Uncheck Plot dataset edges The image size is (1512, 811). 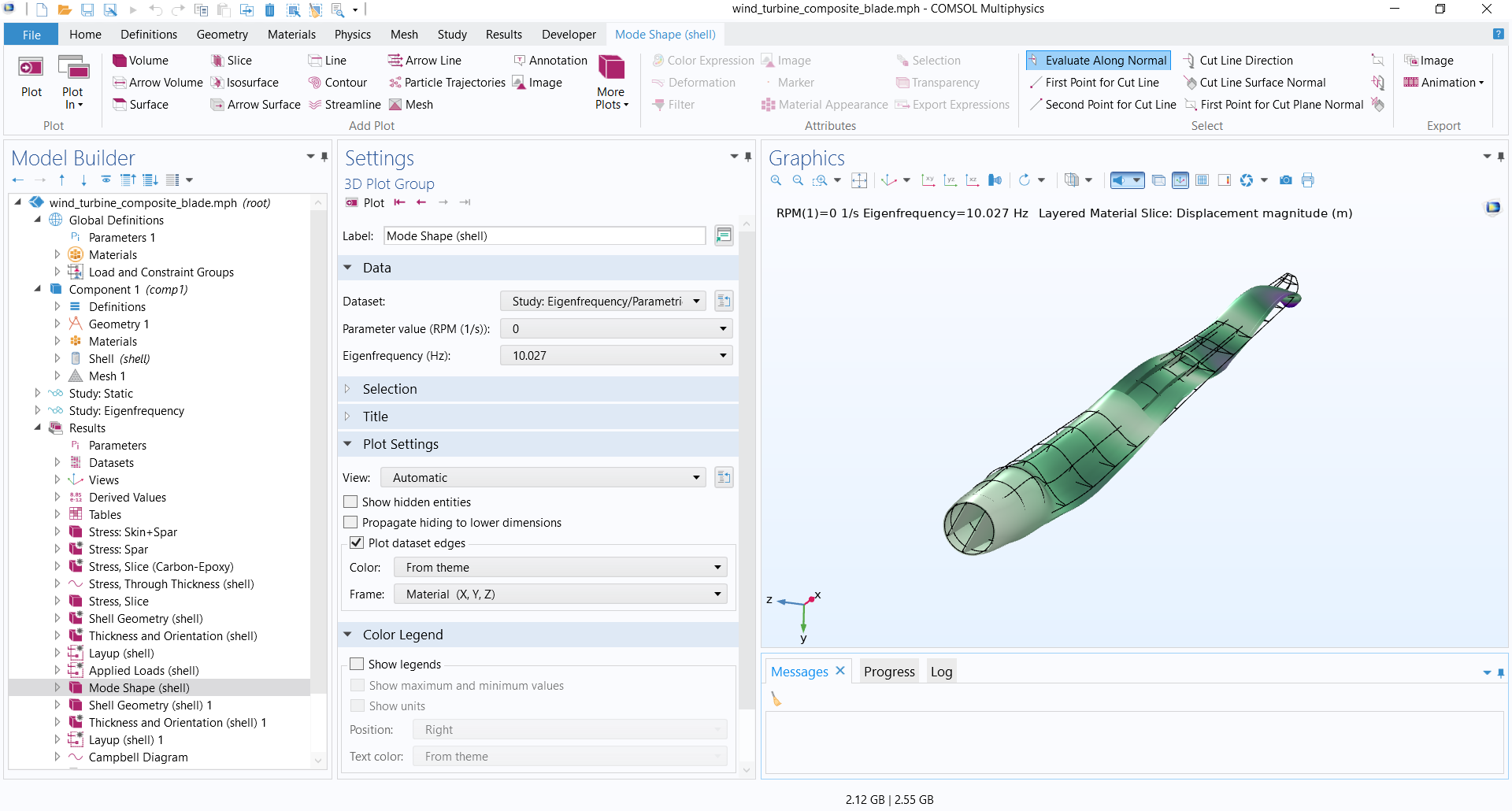click(357, 543)
